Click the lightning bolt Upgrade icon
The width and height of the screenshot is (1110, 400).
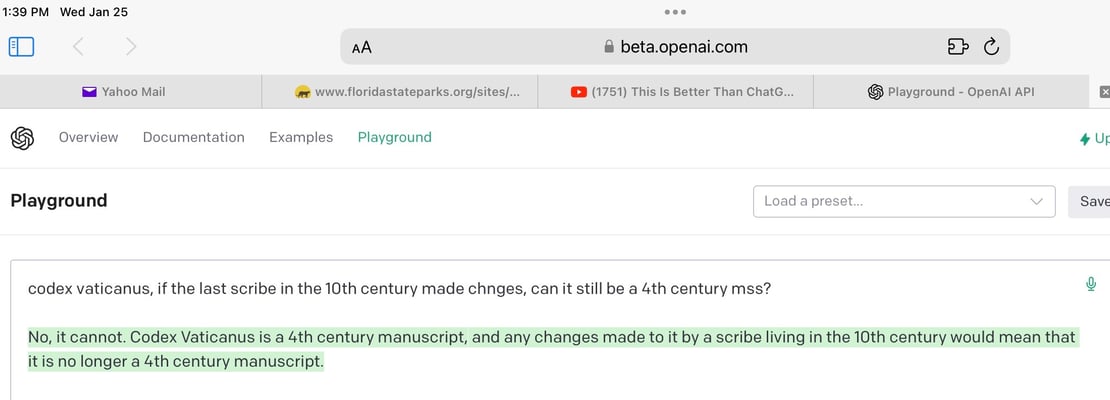1085,139
